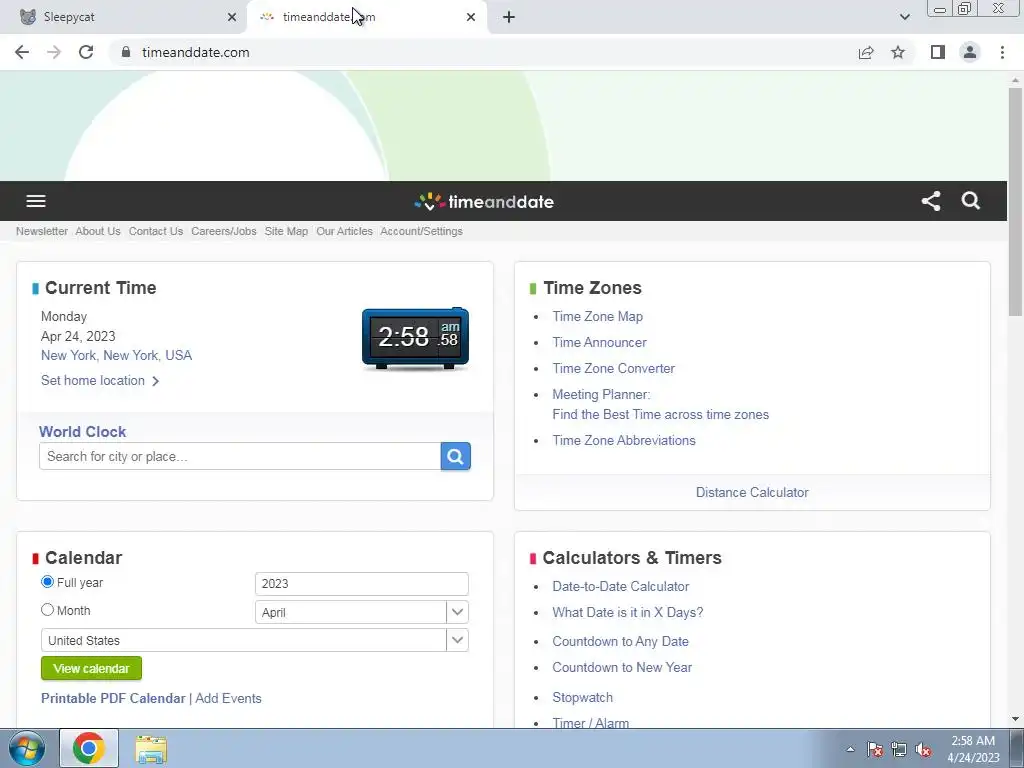The height and width of the screenshot is (768, 1024).
Task: Open the Account/Settings link
Action: 421,231
